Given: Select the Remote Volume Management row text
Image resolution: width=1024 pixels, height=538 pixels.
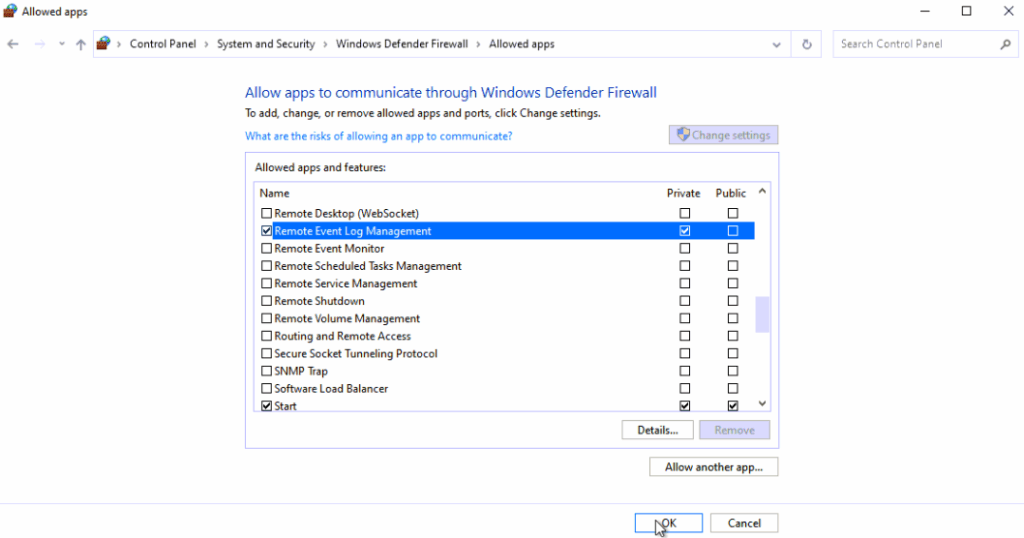Looking at the screenshot, I should pos(347,319).
